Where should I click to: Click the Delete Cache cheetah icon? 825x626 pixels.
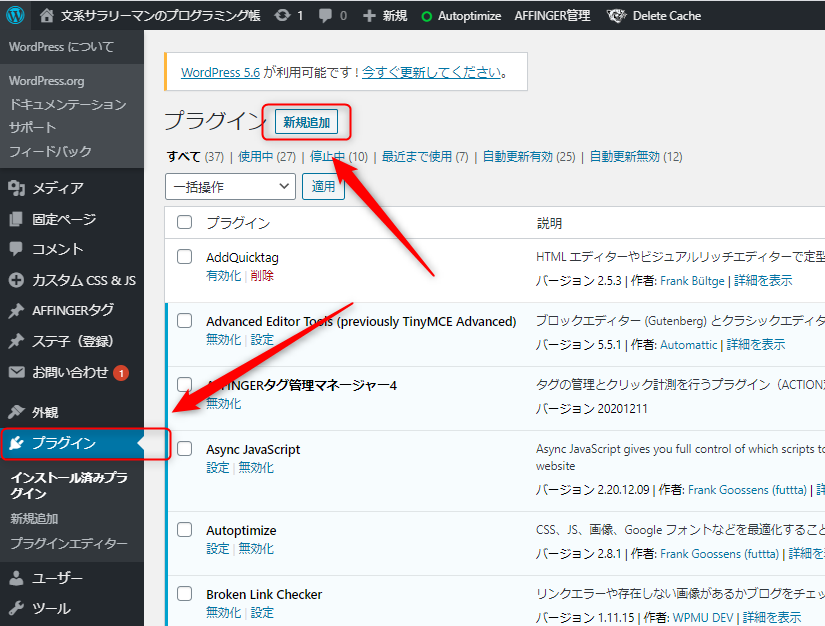tap(616, 16)
